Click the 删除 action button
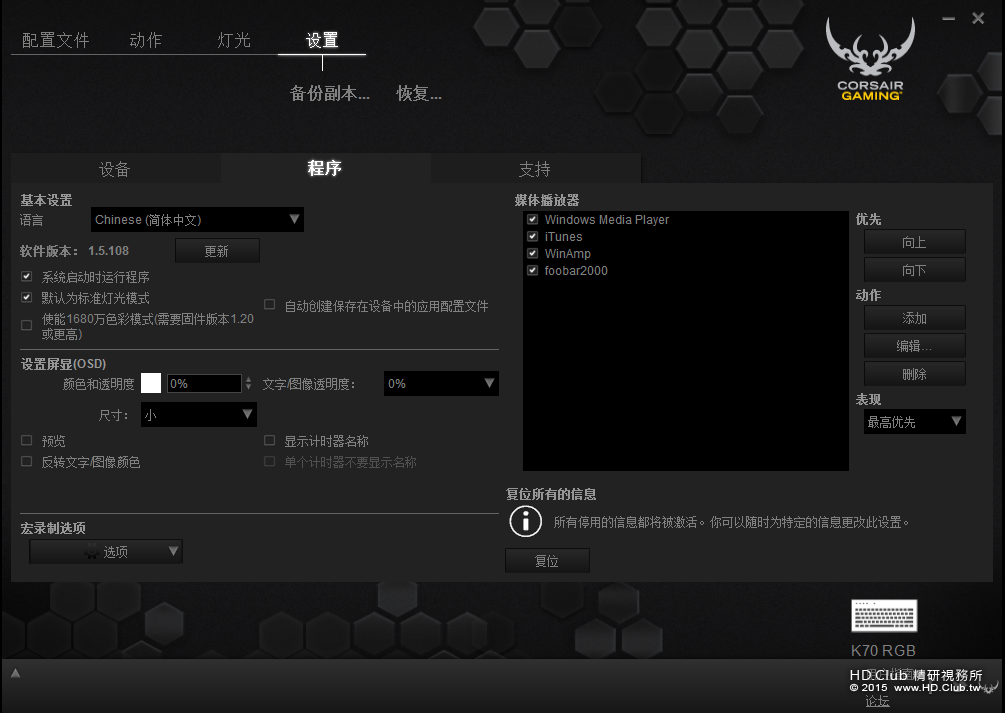The image size is (1005, 713). coord(915,374)
